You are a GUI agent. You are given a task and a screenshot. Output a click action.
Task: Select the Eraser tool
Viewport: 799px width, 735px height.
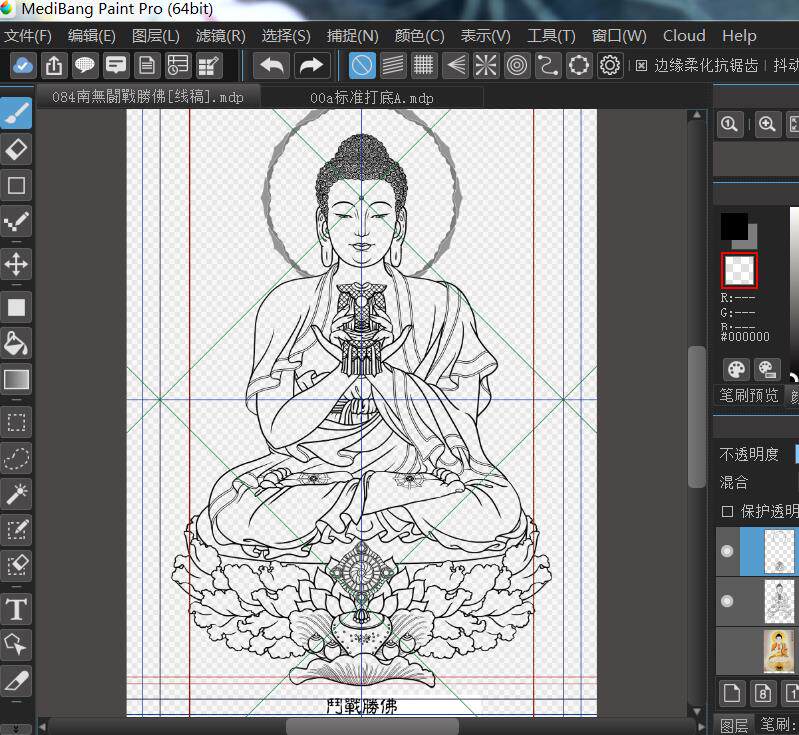pyautogui.click(x=16, y=149)
